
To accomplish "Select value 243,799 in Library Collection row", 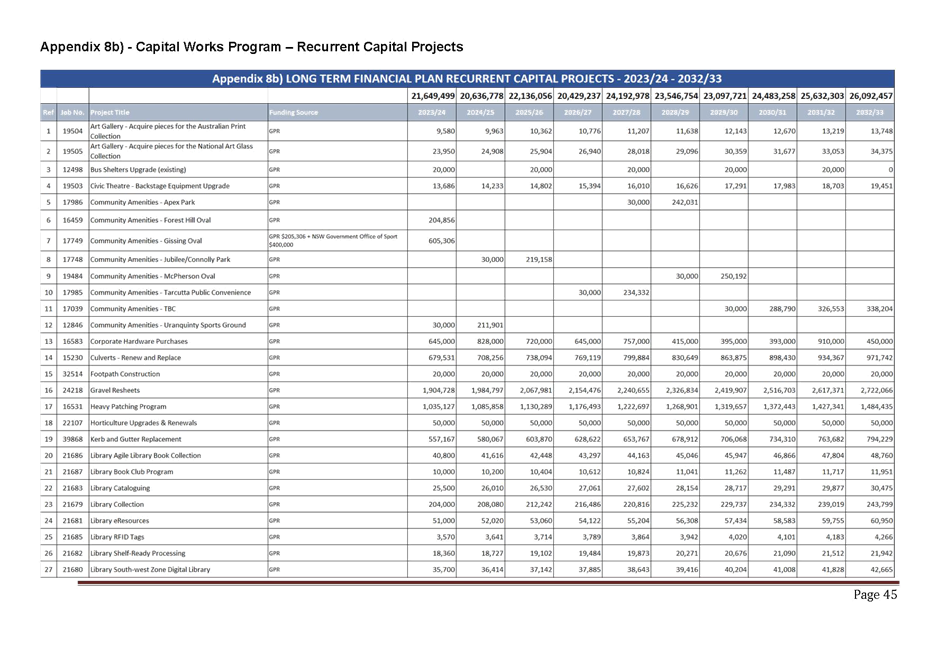I will [879, 504].
